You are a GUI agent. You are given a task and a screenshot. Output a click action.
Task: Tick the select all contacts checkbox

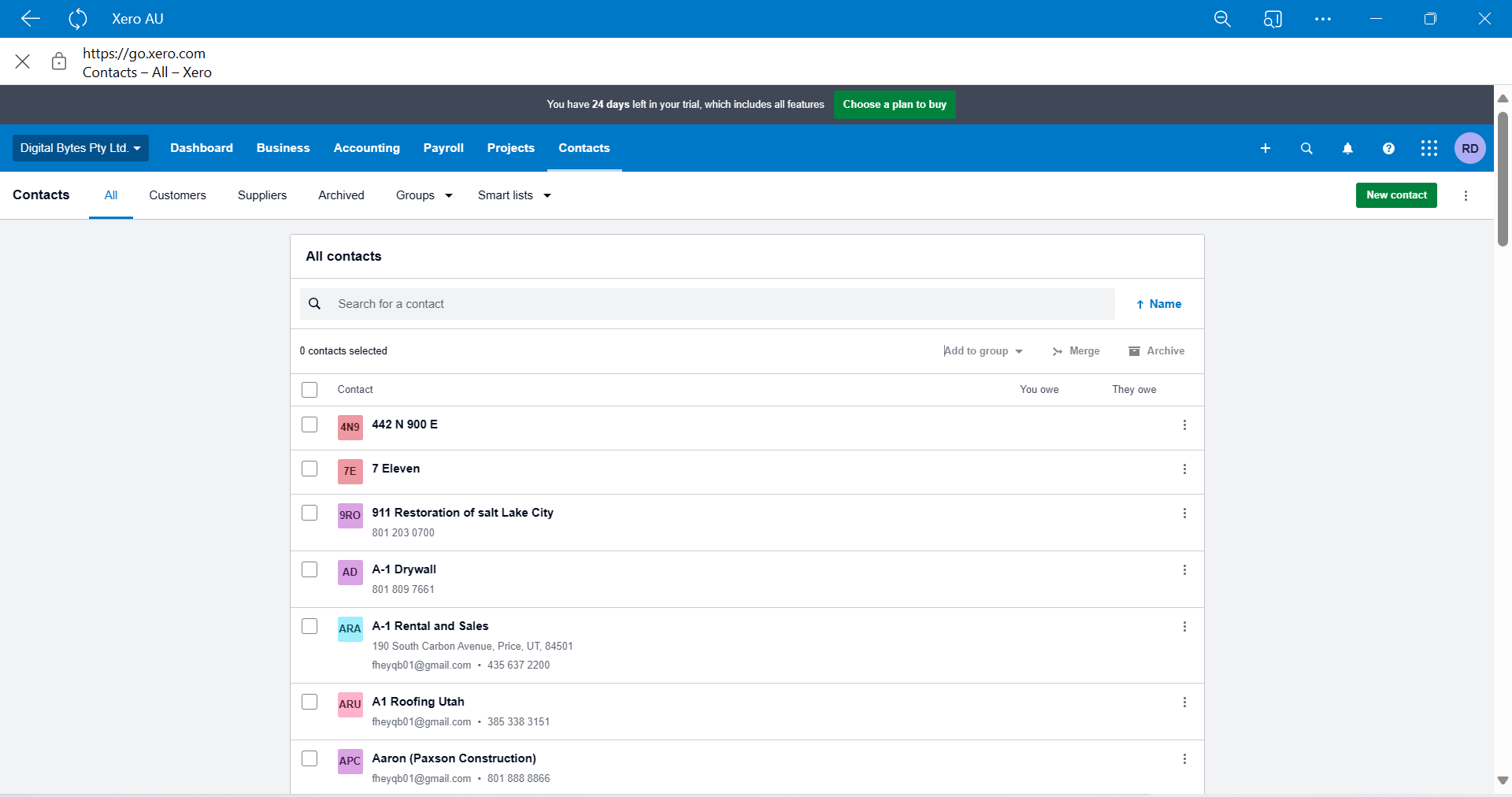(x=309, y=390)
